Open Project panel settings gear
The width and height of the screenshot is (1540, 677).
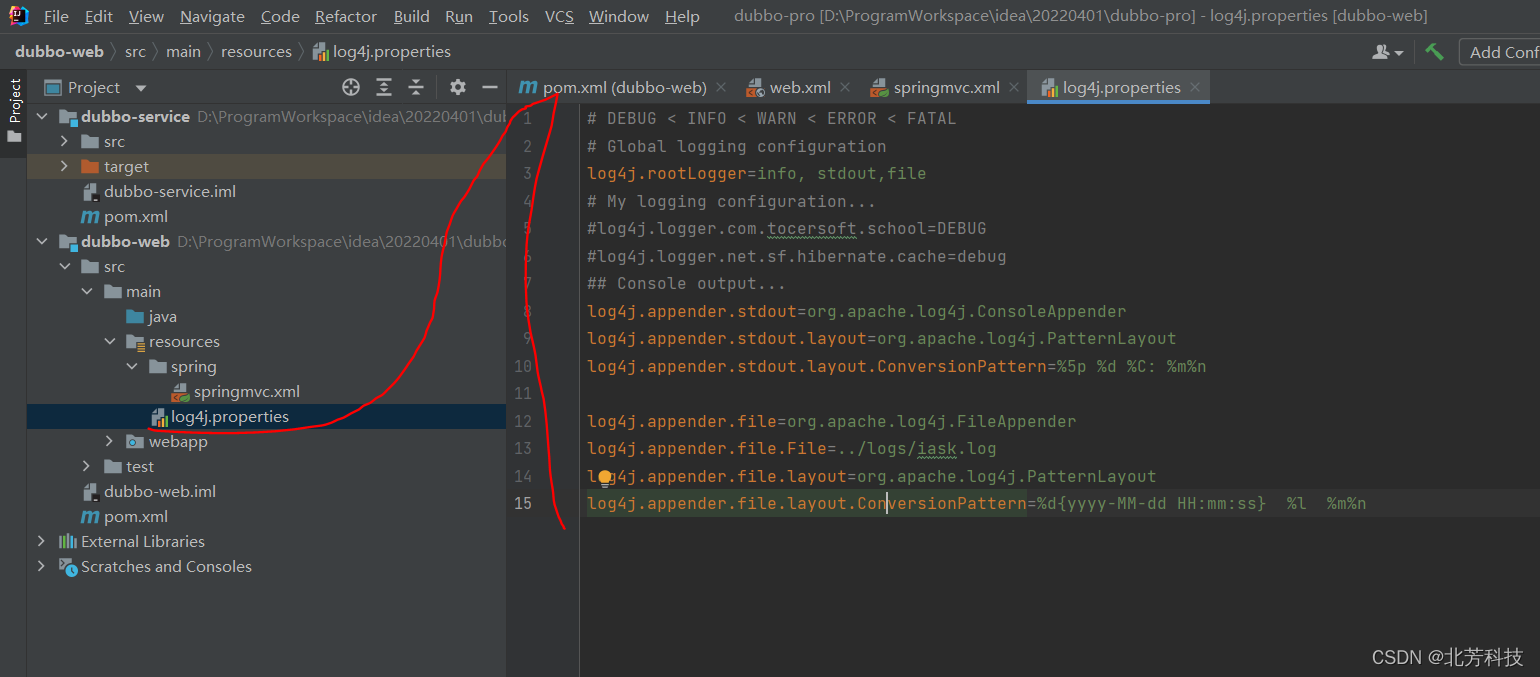458,87
